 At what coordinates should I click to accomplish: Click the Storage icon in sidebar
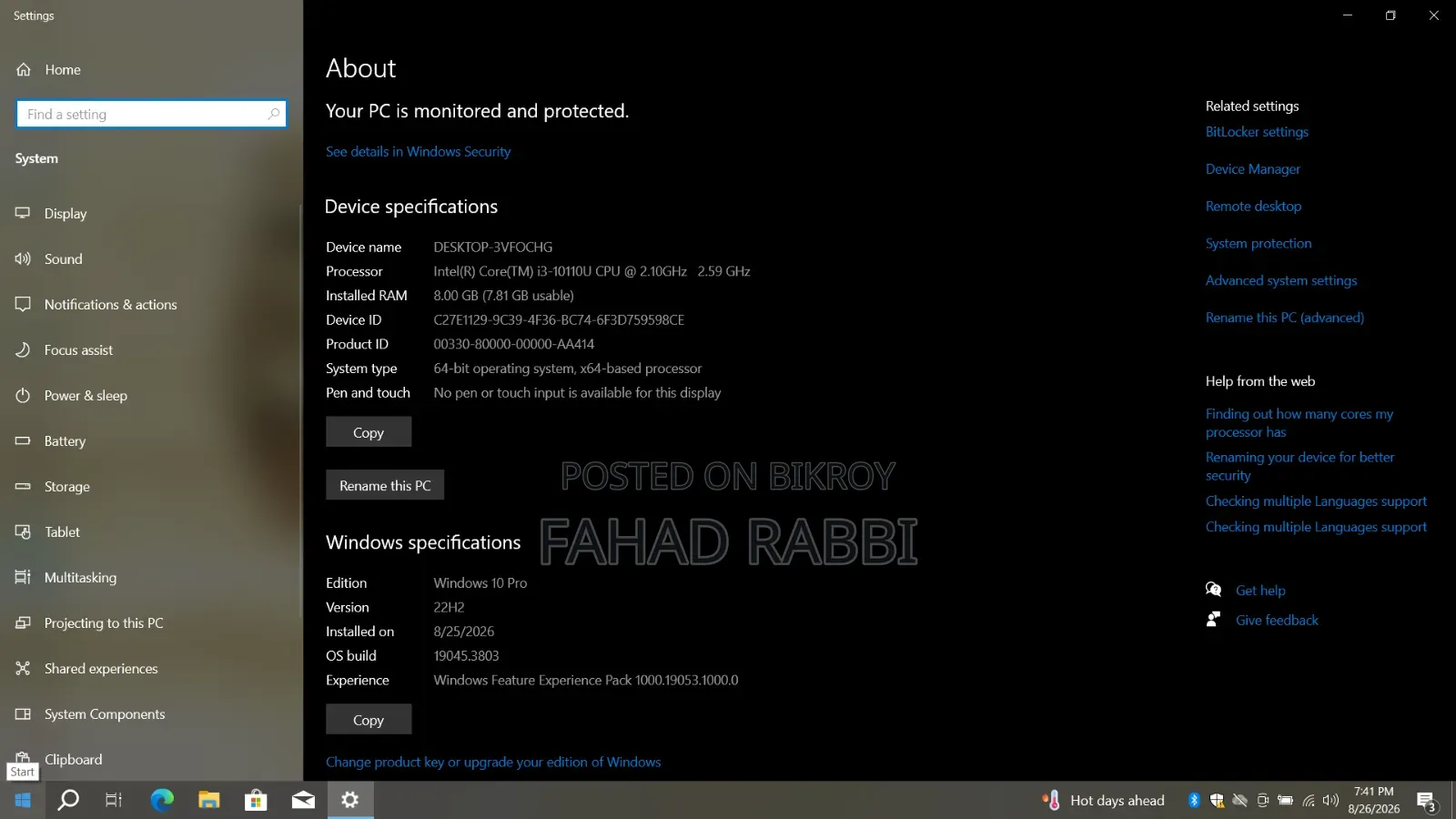click(23, 486)
